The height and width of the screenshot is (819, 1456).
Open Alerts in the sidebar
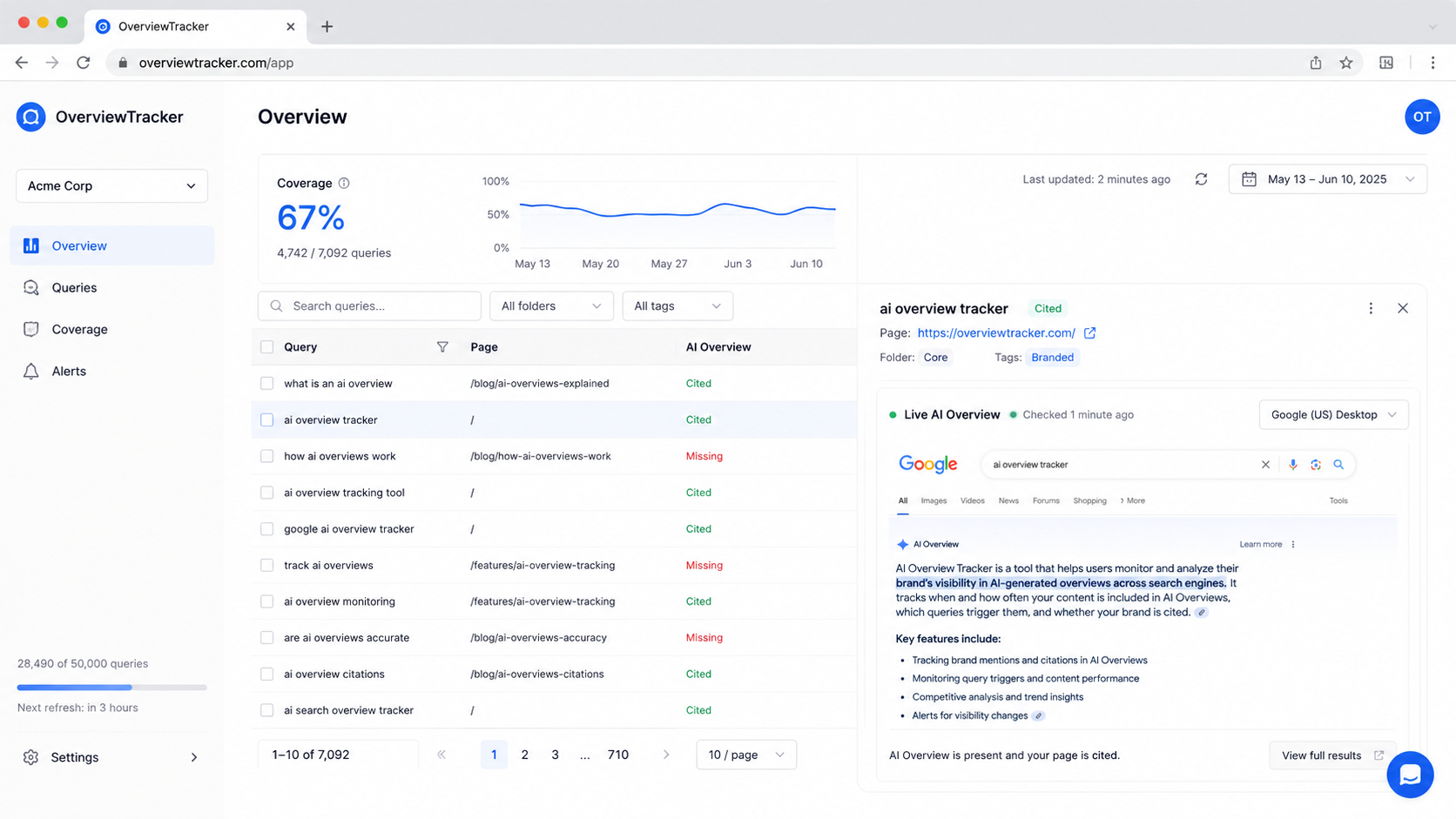click(x=111, y=372)
